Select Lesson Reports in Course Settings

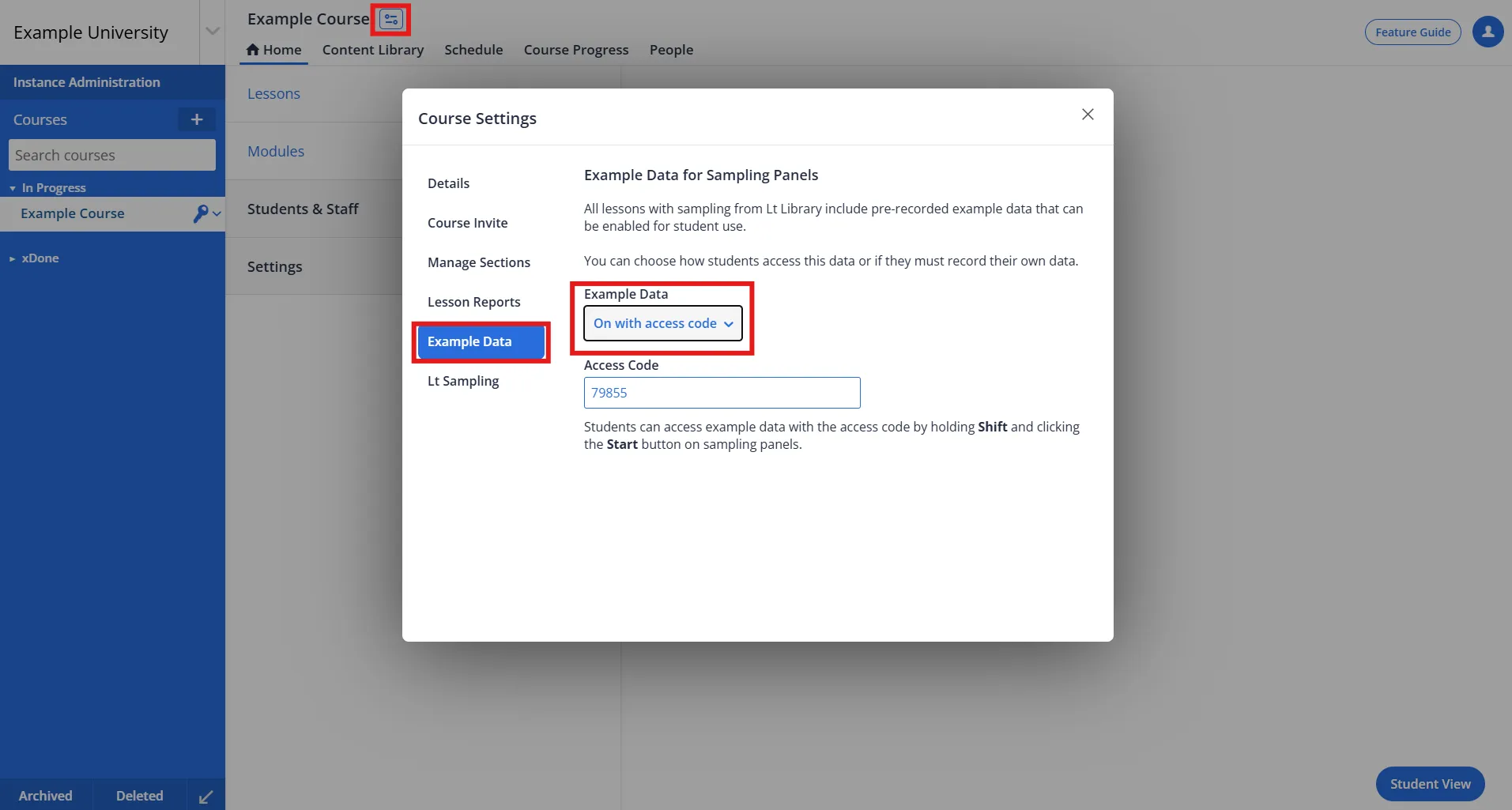473,301
